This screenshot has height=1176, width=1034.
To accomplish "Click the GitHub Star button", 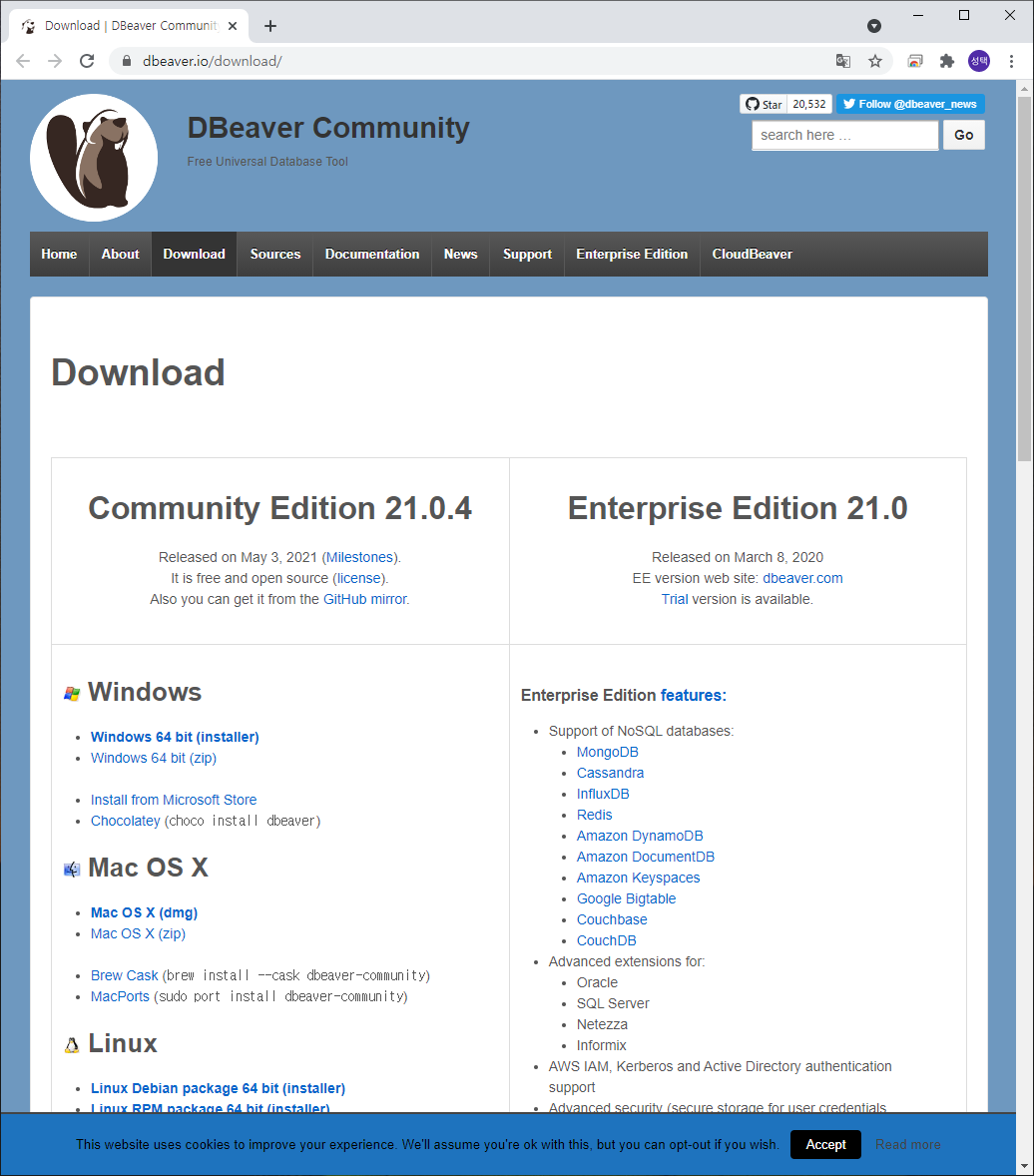I will point(764,104).
